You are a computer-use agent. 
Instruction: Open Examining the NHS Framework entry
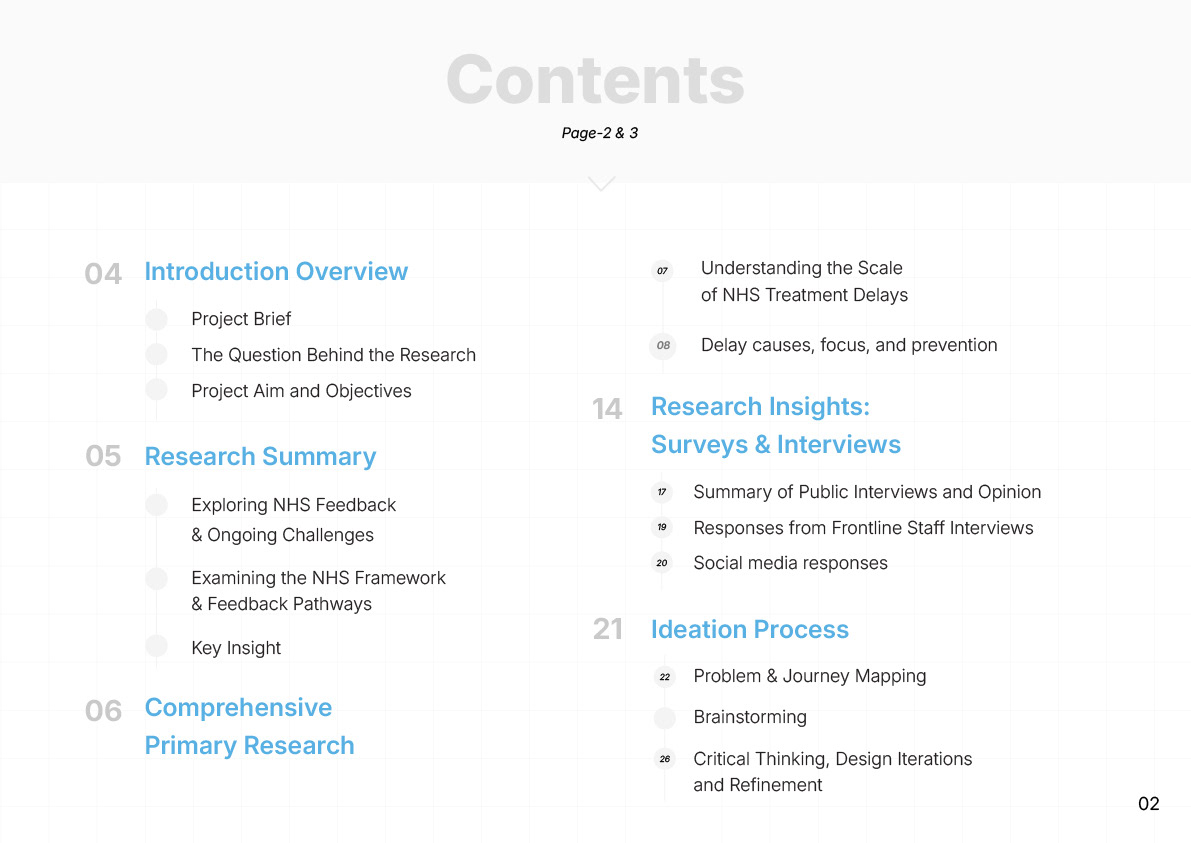pos(318,591)
